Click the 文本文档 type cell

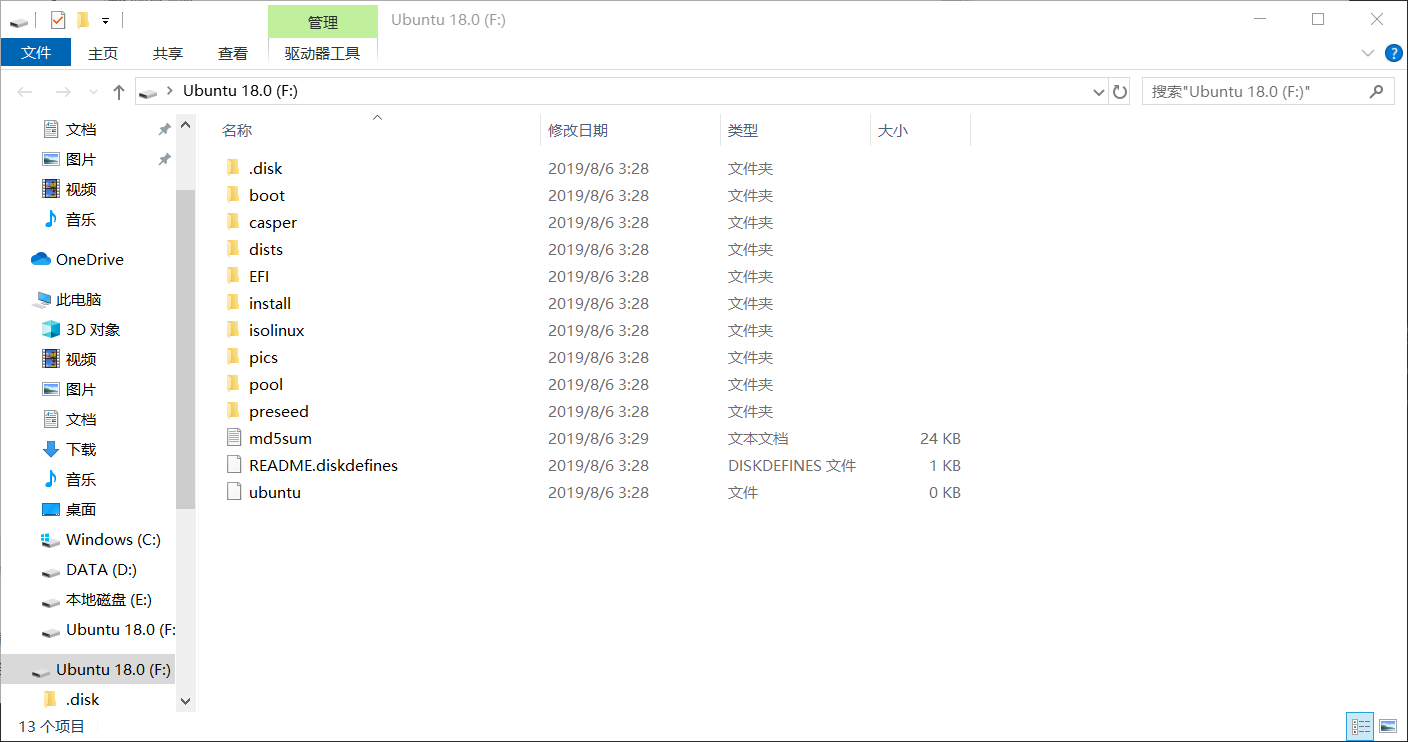tap(758, 438)
